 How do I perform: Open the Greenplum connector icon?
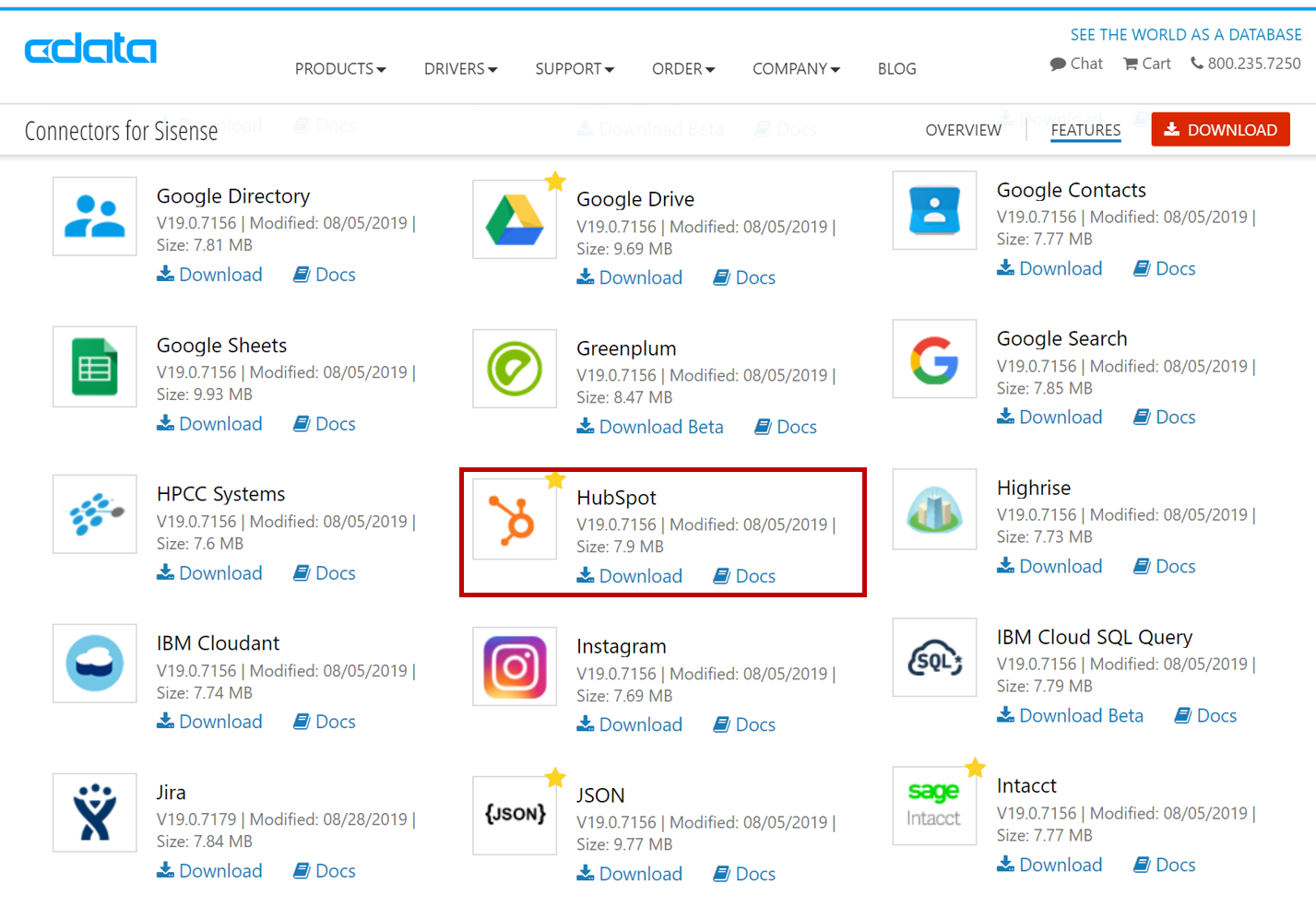[x=515, y=369]
